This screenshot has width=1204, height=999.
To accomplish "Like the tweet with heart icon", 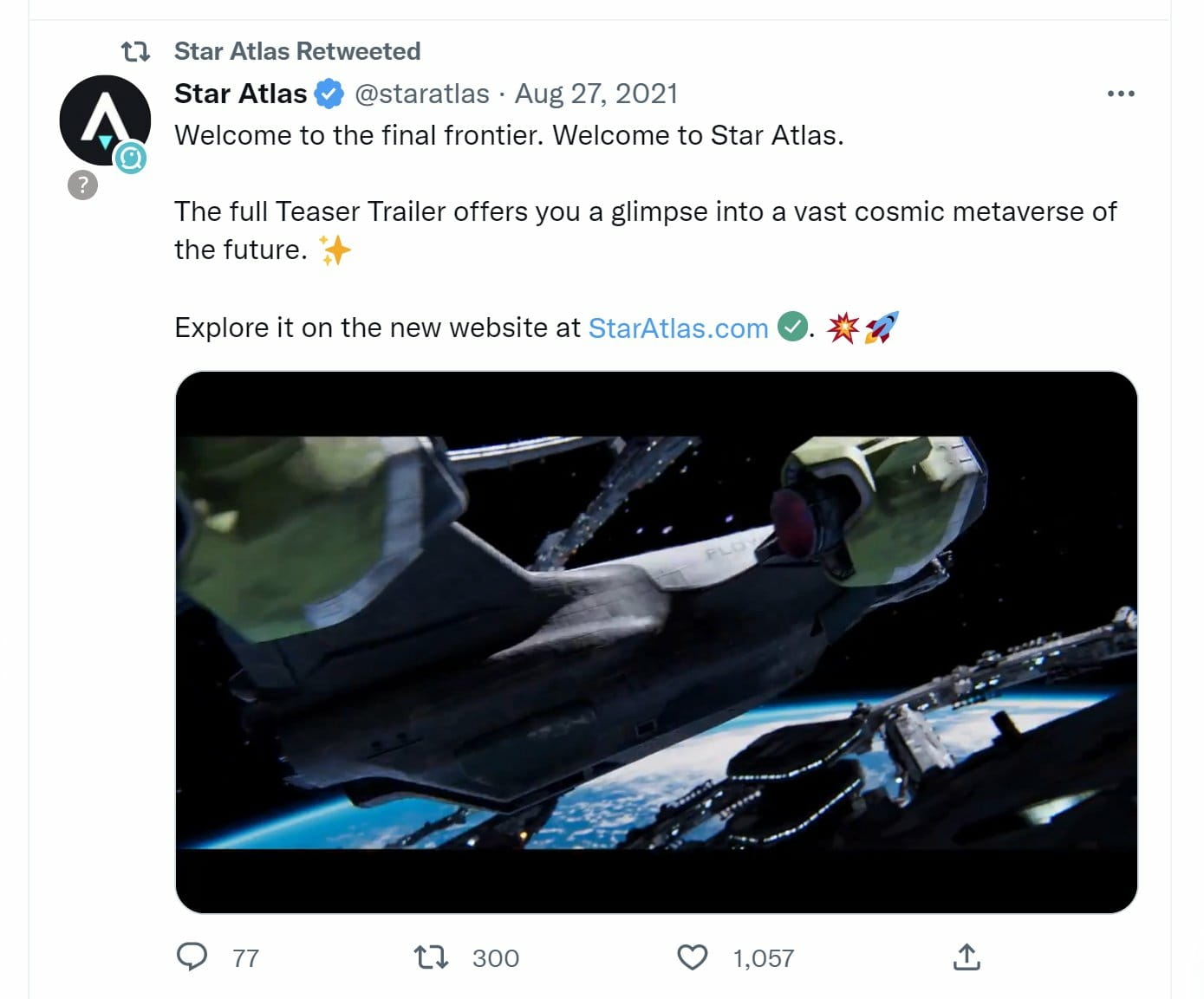I will coord(692,957).
